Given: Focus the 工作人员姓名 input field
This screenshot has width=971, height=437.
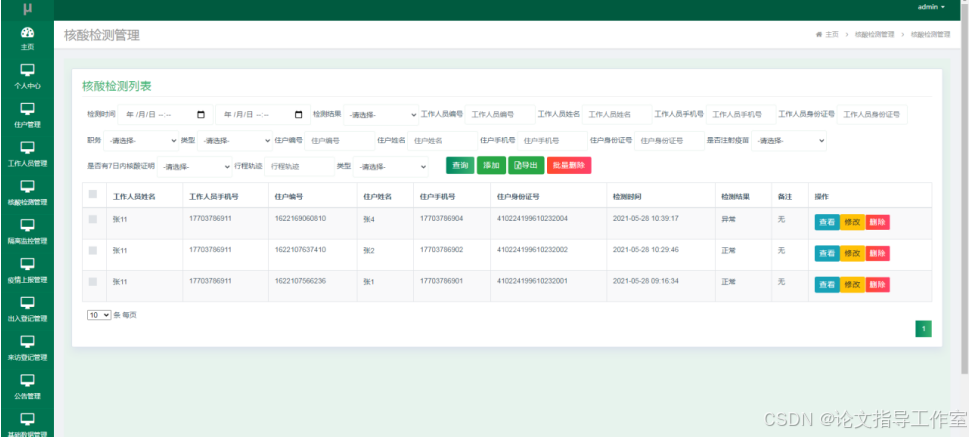Looking at the screenshot, I should click(617, 115).
